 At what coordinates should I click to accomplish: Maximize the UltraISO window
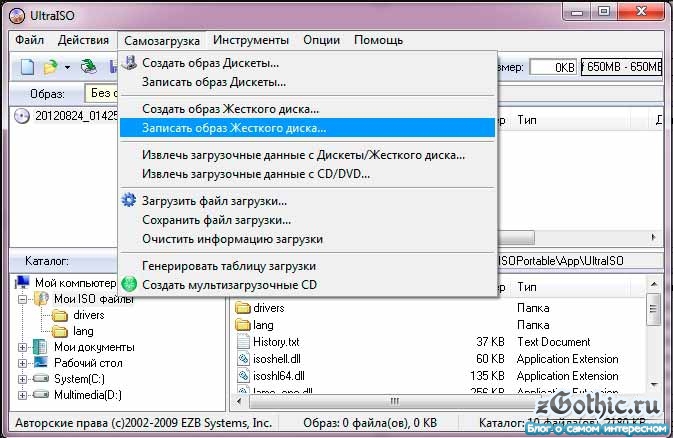pos(603,12)
